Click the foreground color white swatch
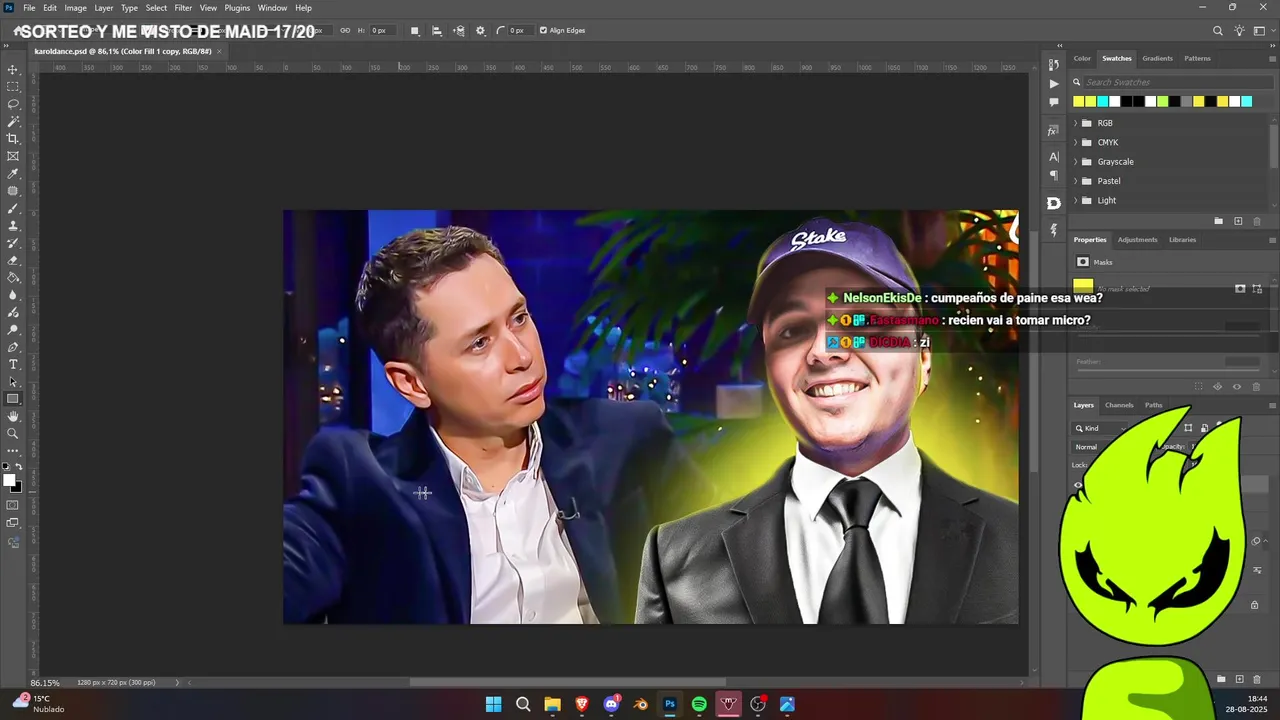 (x=9, y=481)
